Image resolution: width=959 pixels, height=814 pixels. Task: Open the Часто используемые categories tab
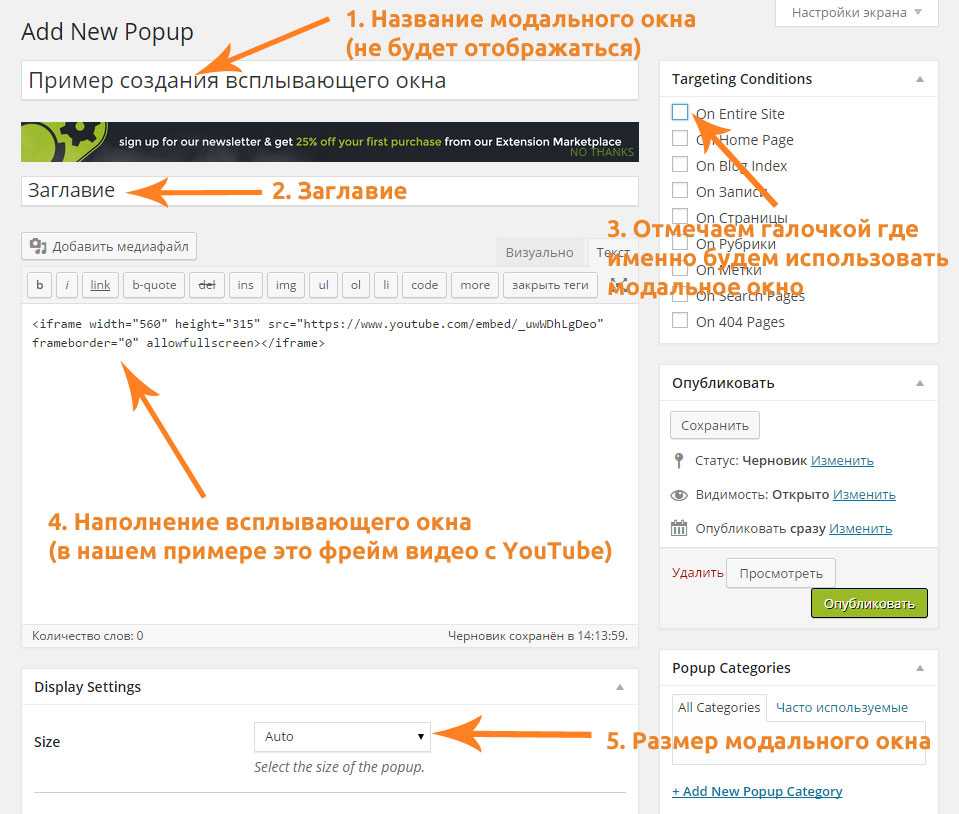(x=841, y=707)
